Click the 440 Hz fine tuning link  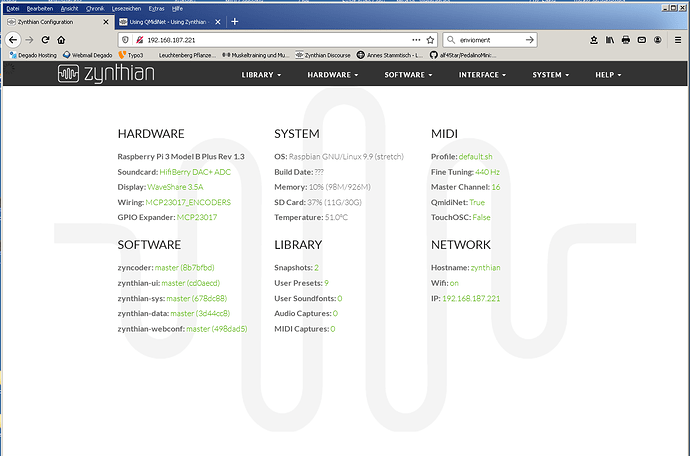pyautogui.click(x=487, y=172)
